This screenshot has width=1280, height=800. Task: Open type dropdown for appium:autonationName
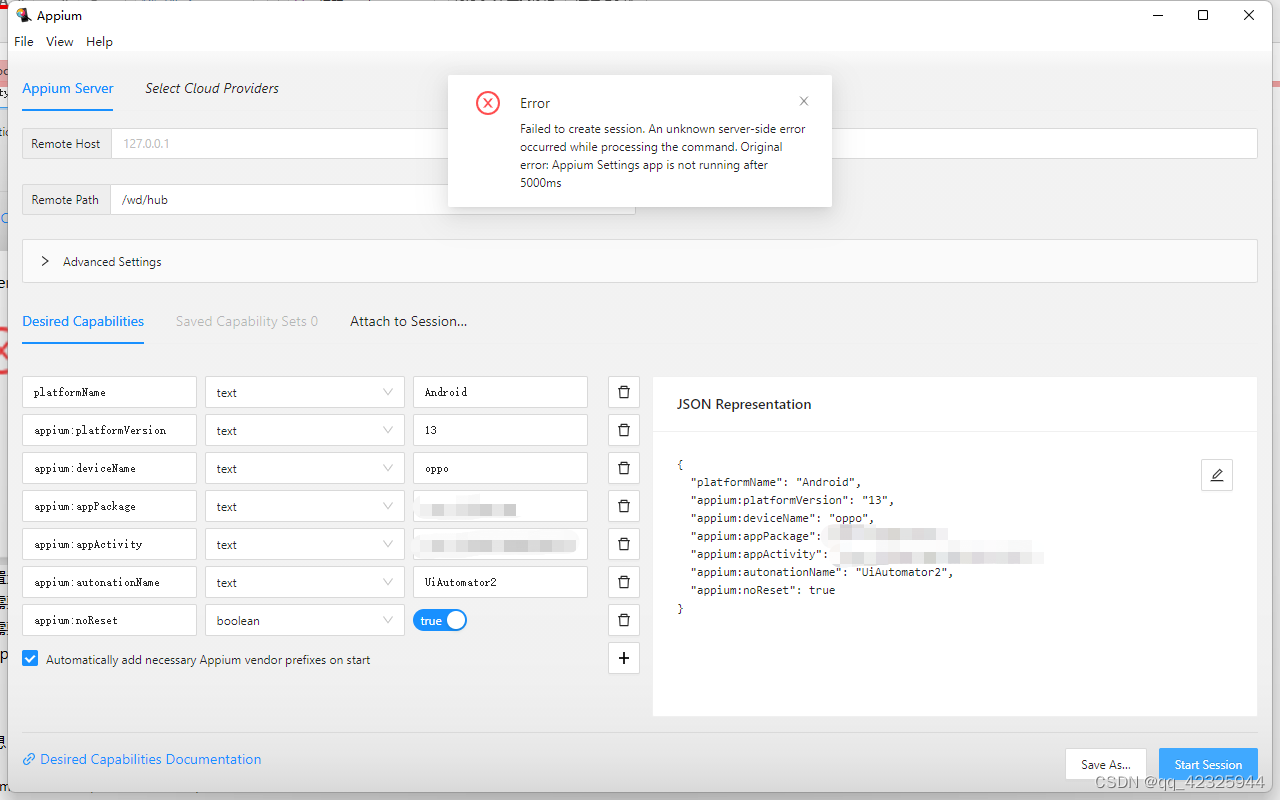[305, 582]
